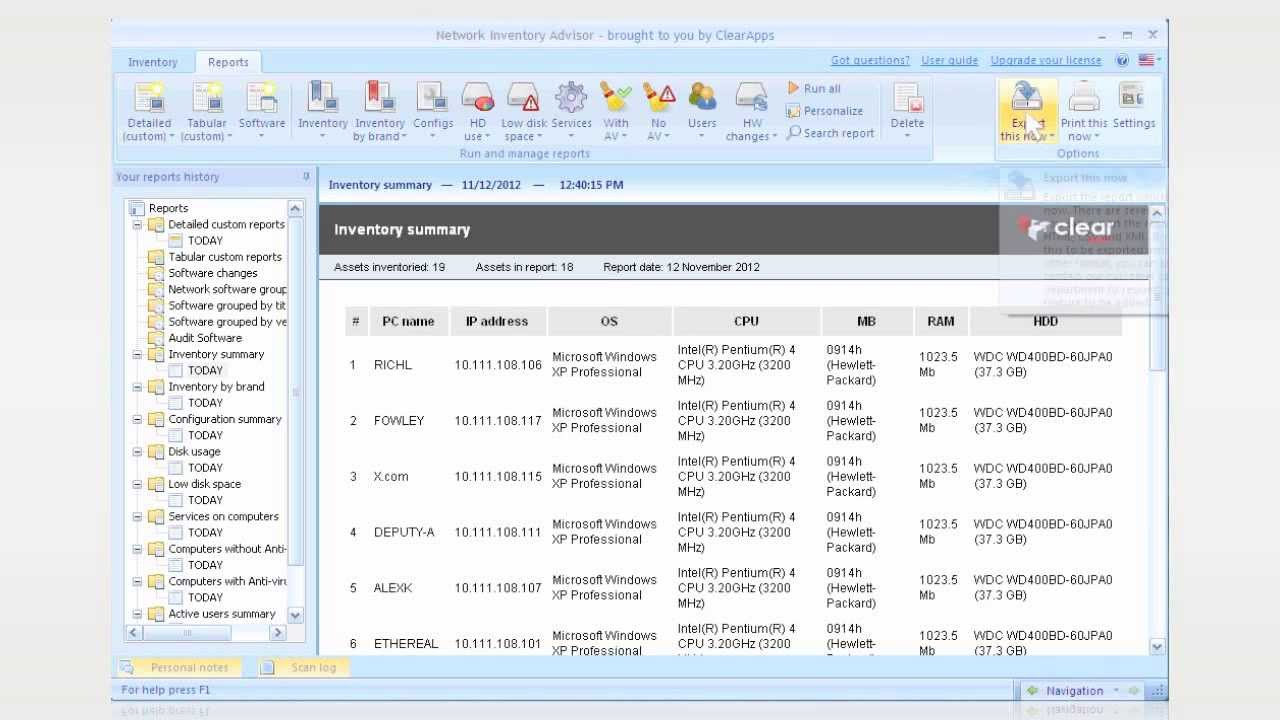Open the Services report icon

571,98
